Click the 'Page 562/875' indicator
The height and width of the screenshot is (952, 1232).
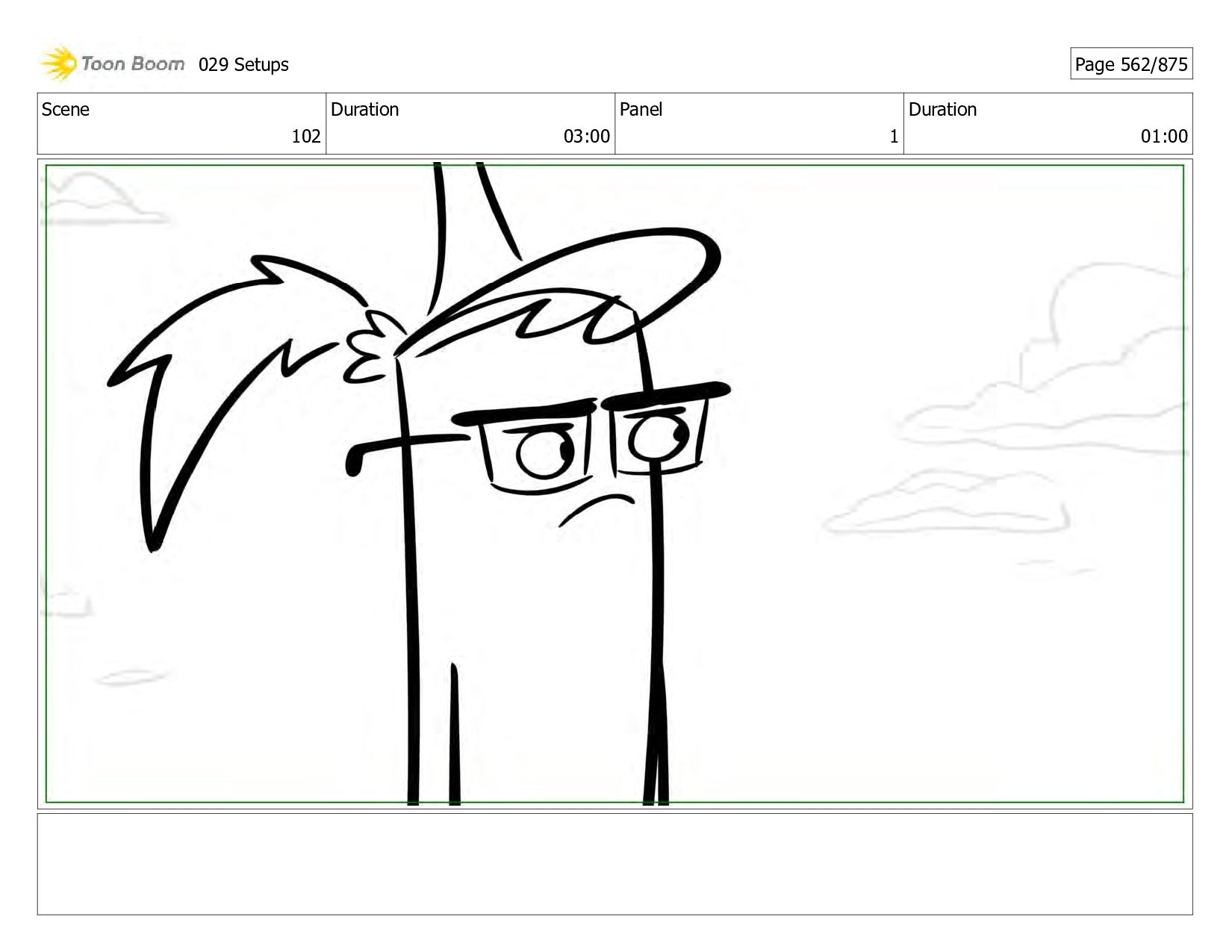(x=1131, y=64)
